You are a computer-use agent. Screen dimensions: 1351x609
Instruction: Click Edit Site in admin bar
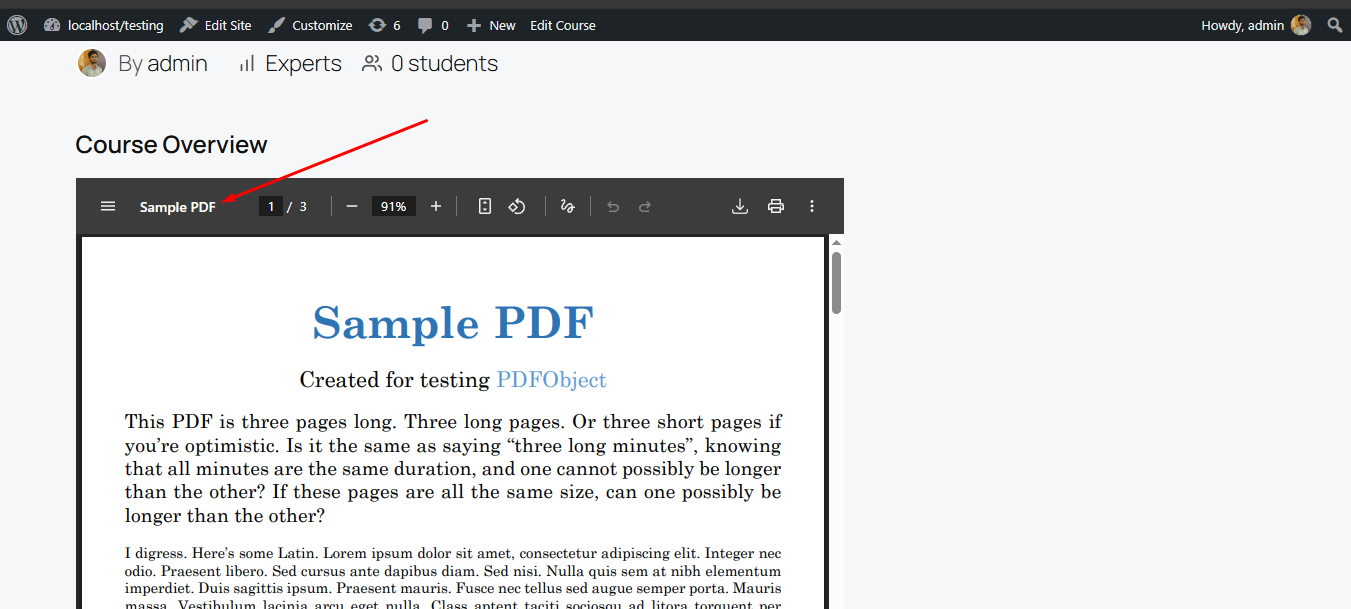216,25
